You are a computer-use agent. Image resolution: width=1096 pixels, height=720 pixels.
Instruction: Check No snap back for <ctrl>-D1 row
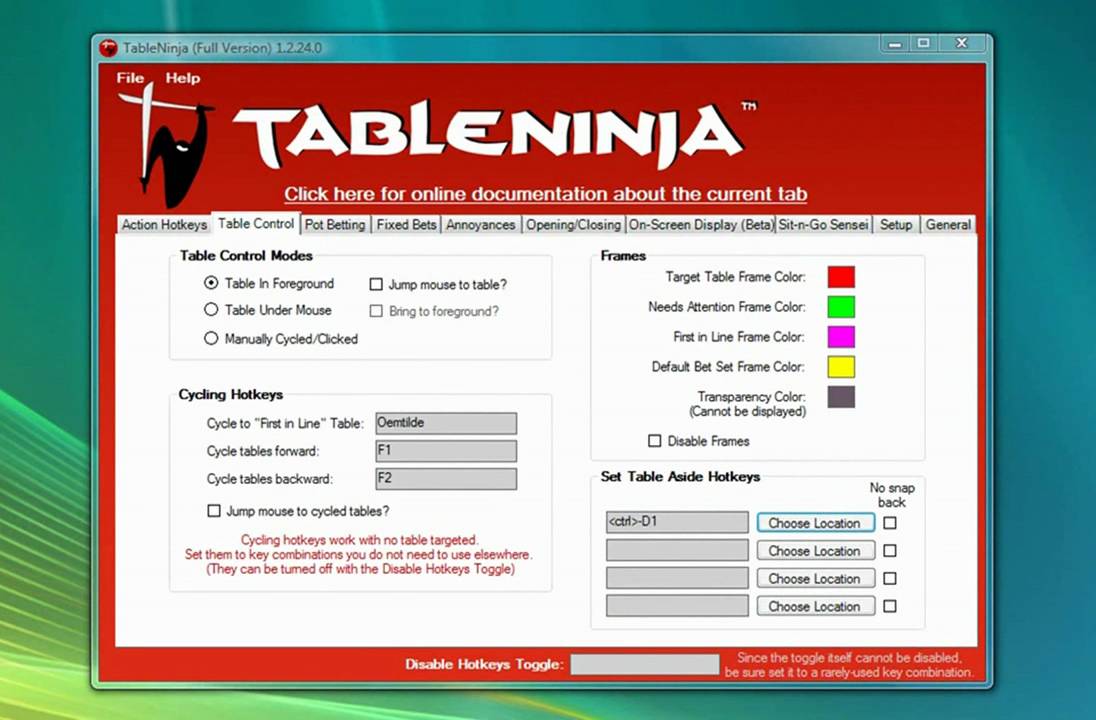[890, 523]
